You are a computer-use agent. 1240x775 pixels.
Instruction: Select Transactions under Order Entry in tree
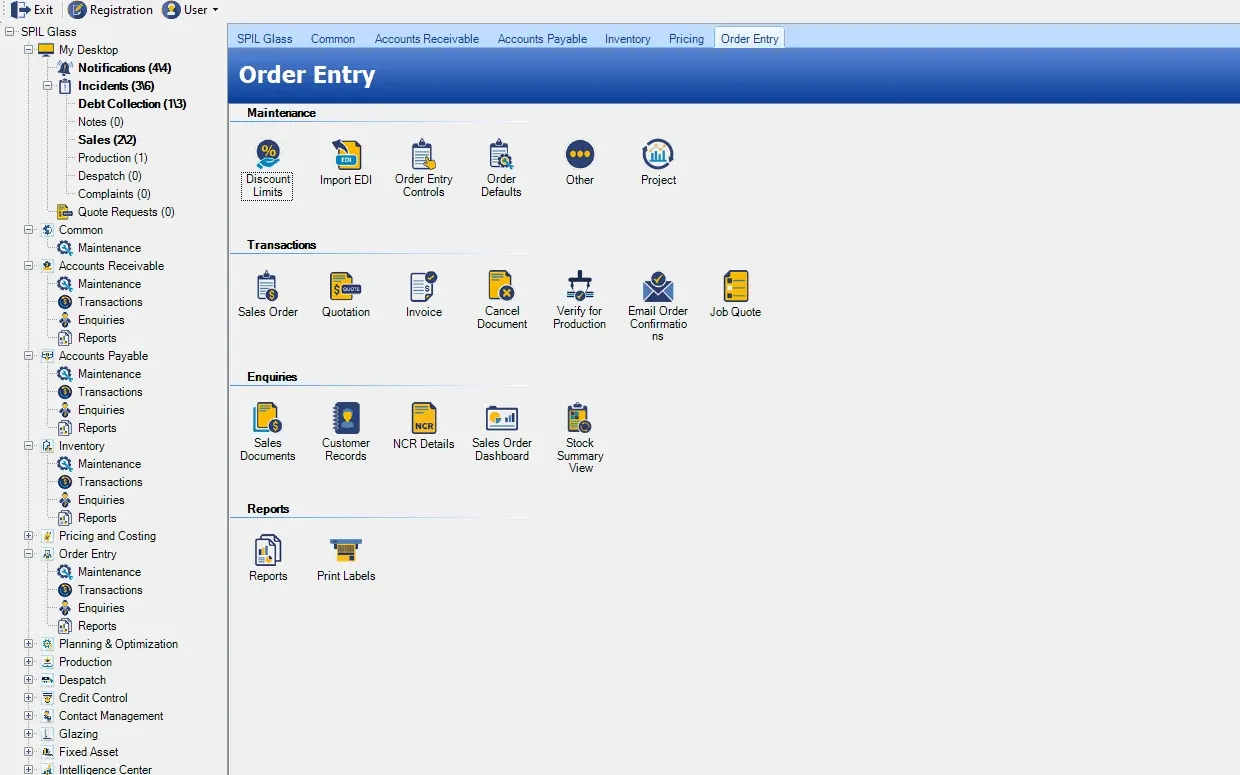tap(110, 590)
